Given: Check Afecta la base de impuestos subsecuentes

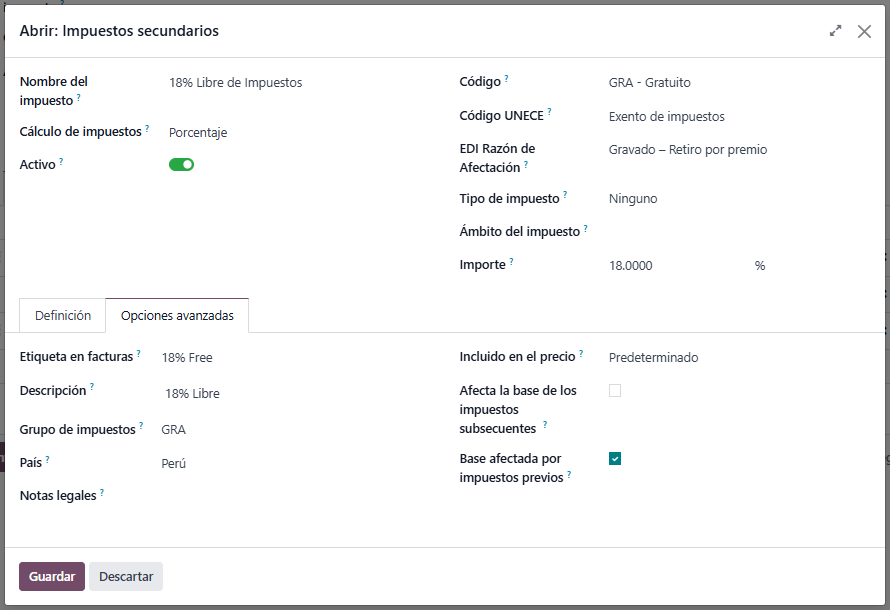Looking at the screenshot, I should pyautogui.click(x=615, y=391).
